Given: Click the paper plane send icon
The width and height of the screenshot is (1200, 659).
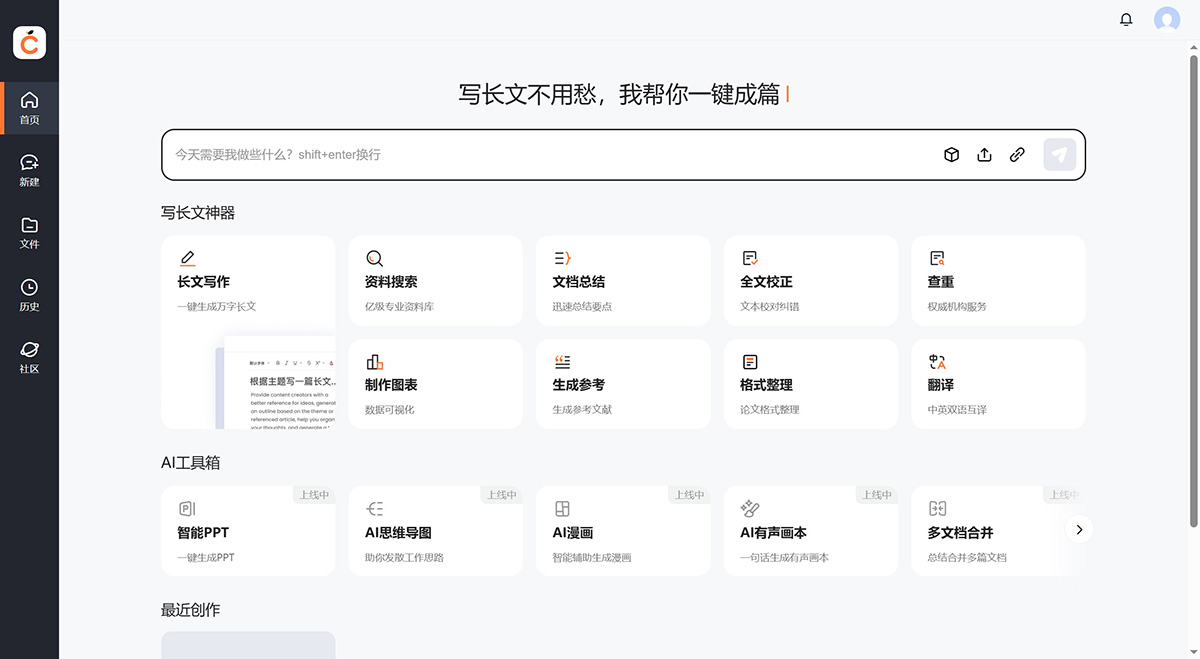Looking at the screenshot, I should point(1059,154).
